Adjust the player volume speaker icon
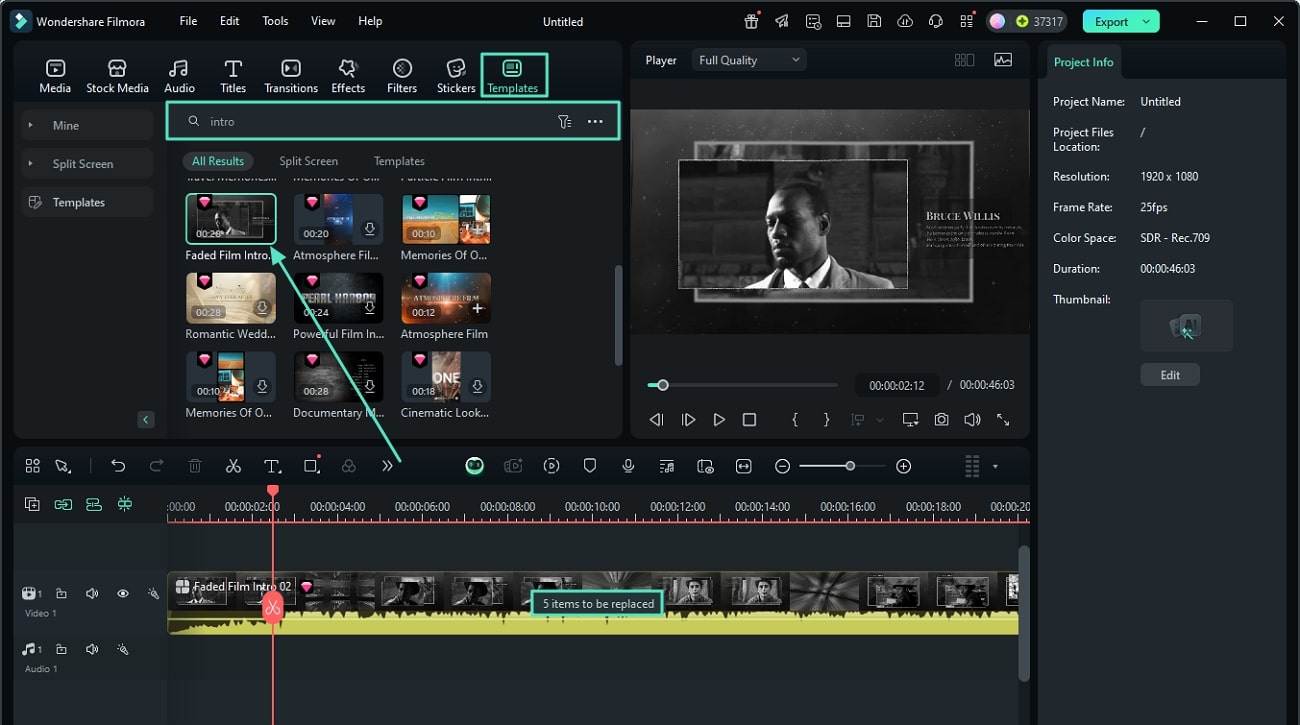The width and height of the screenshot is (1300, 725). point(972,420)
